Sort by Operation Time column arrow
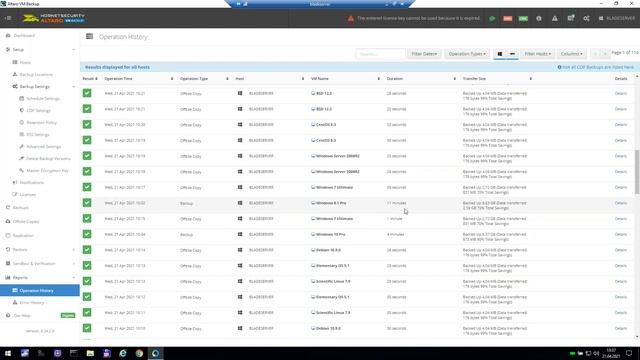 tap(172, 78)
